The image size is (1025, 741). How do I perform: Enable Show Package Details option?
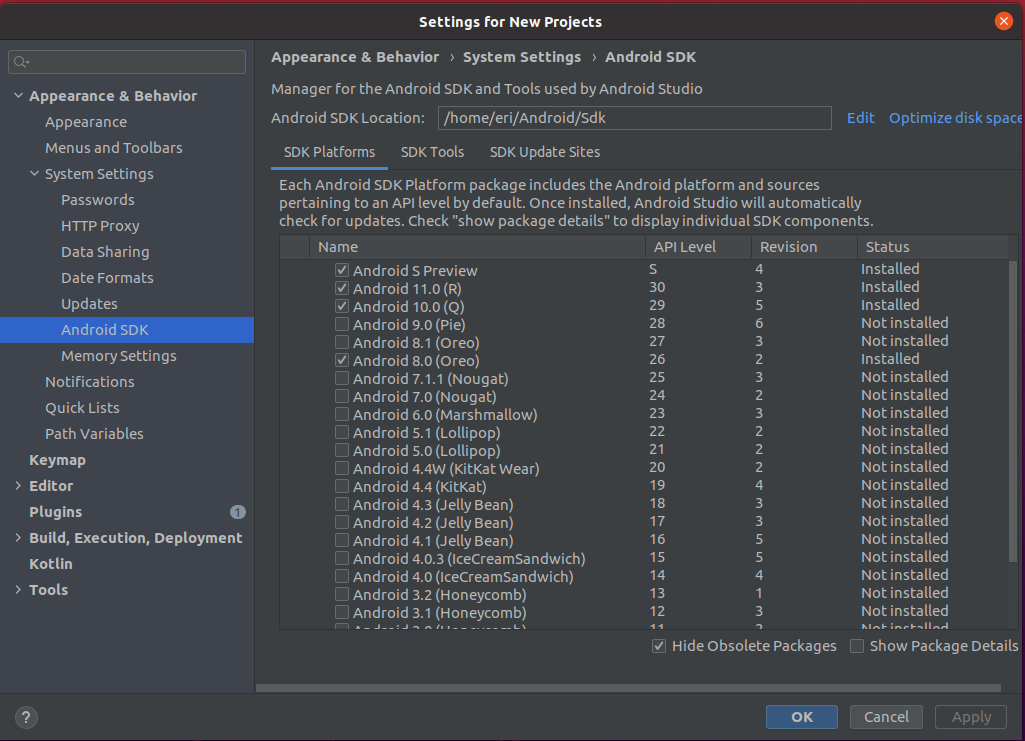click(857, 646)
